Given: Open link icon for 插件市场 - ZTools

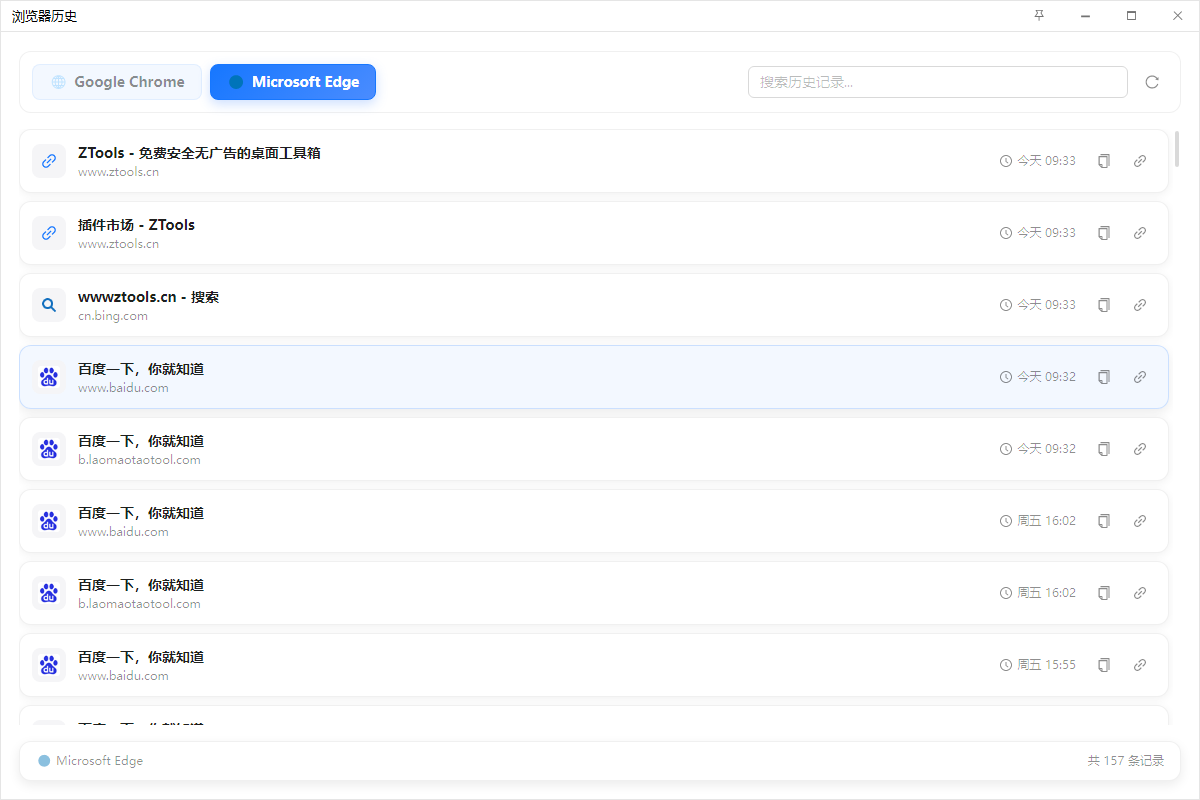Looking at the screenshot, I should pos(1140,233).
